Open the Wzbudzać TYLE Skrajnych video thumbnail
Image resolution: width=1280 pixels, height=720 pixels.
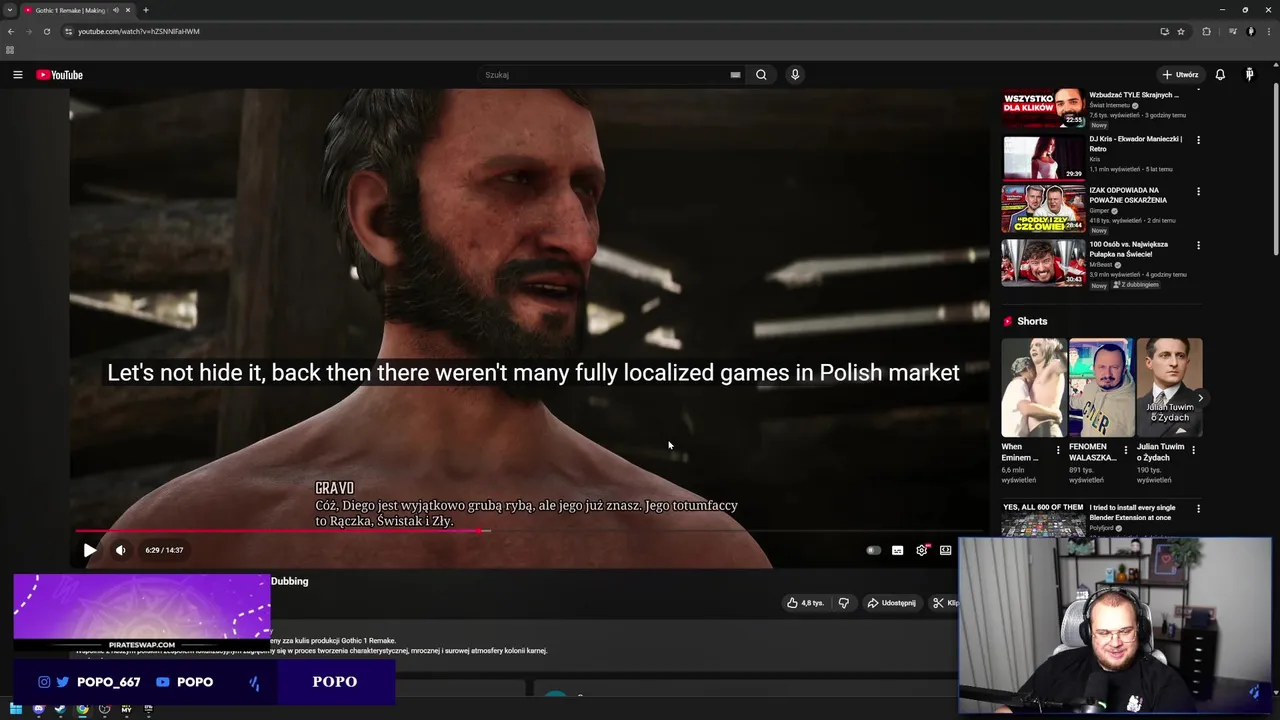coord(1043,108)
